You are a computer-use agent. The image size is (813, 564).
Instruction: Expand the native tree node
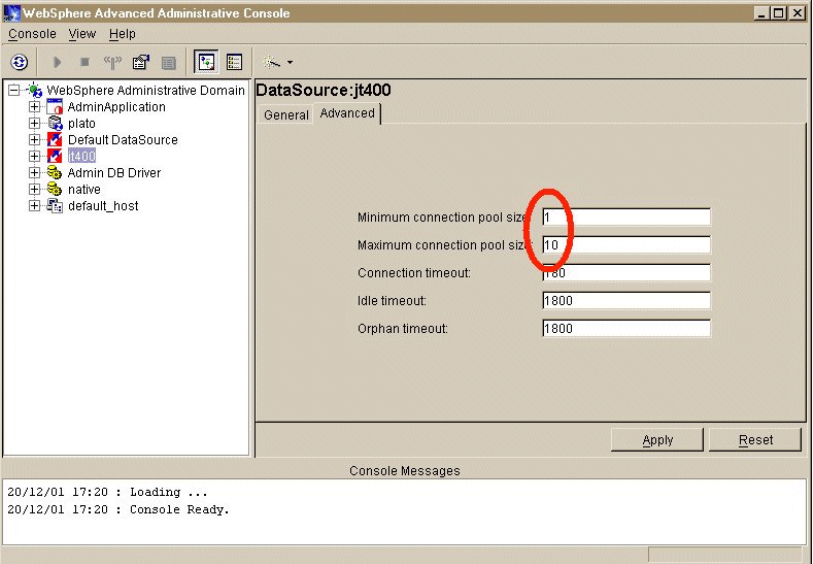(34, 189)
